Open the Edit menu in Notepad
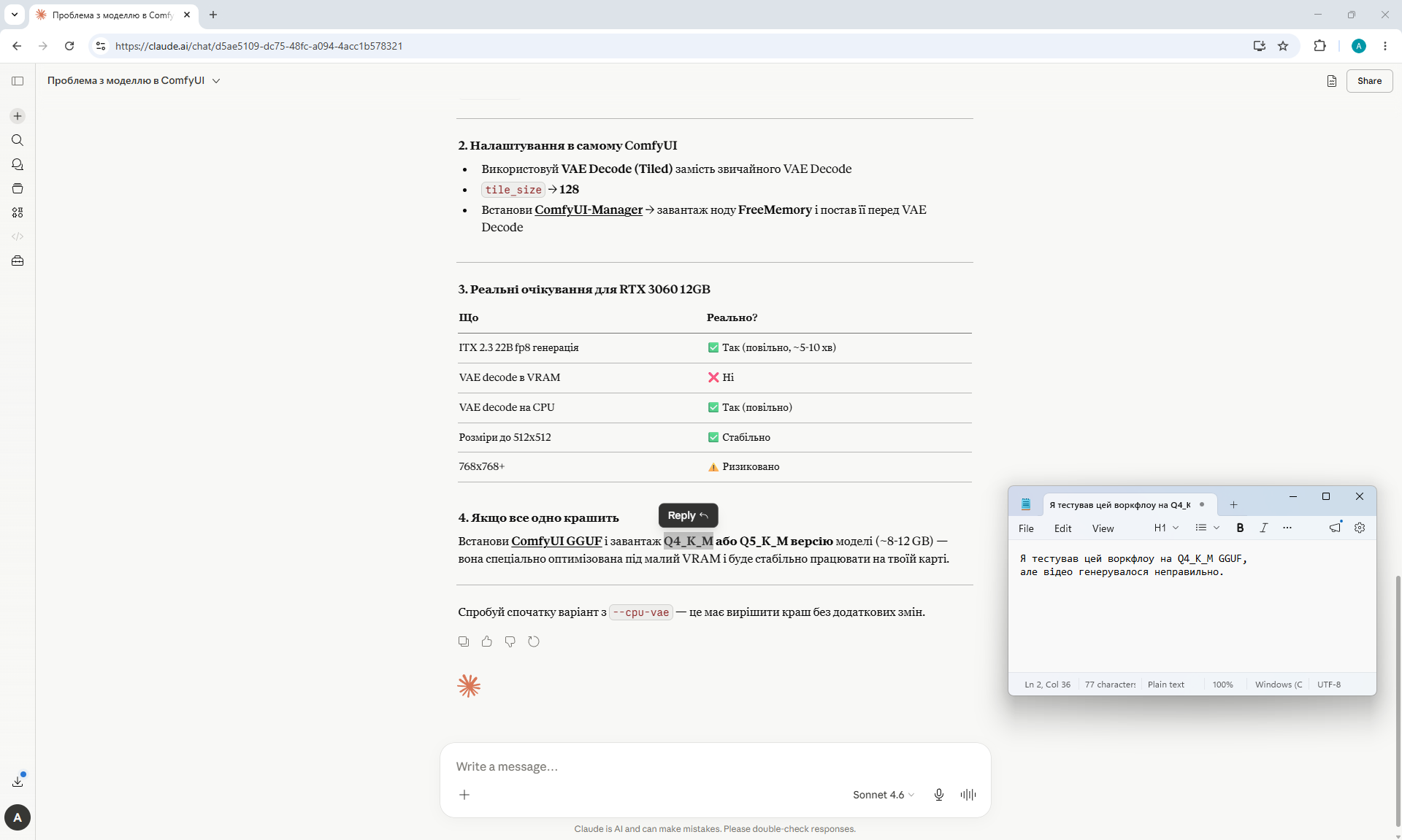 tap(1062, 528)
